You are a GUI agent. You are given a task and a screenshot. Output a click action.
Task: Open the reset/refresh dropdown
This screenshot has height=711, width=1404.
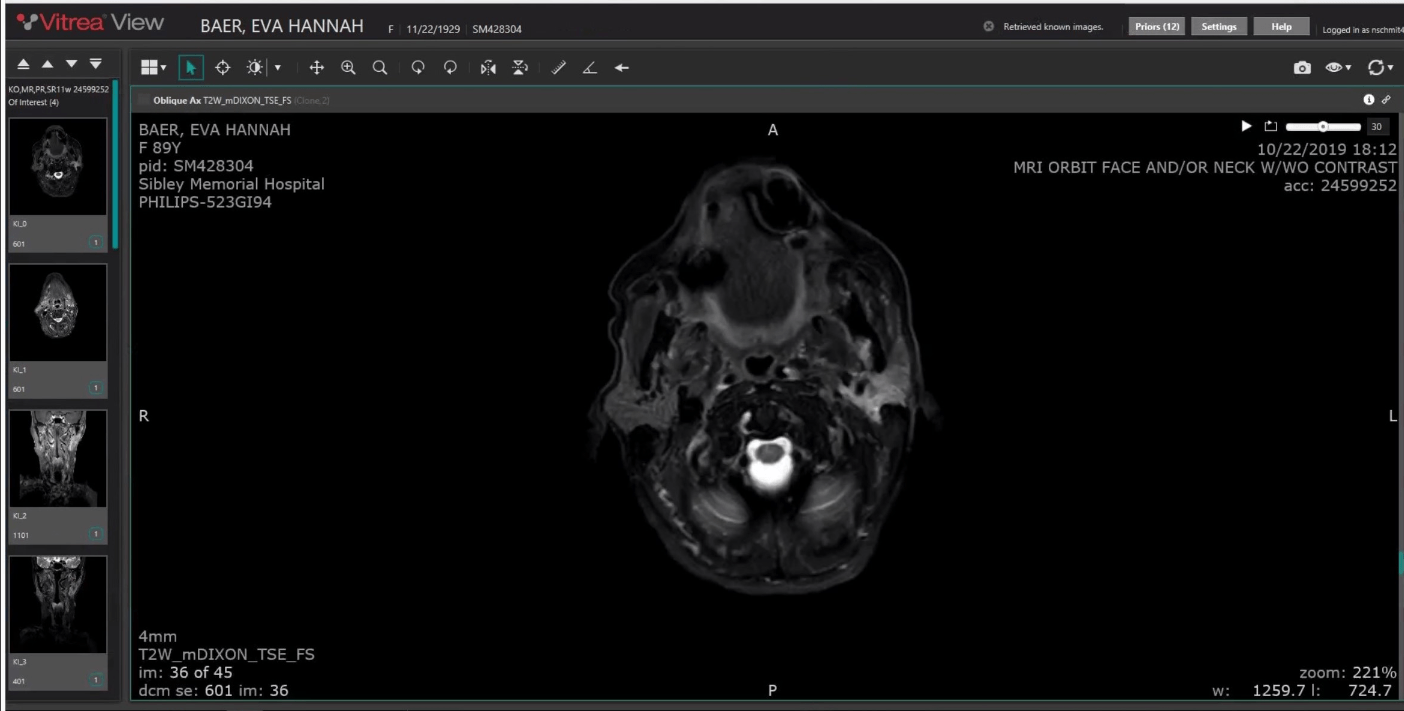point(1380,68)
